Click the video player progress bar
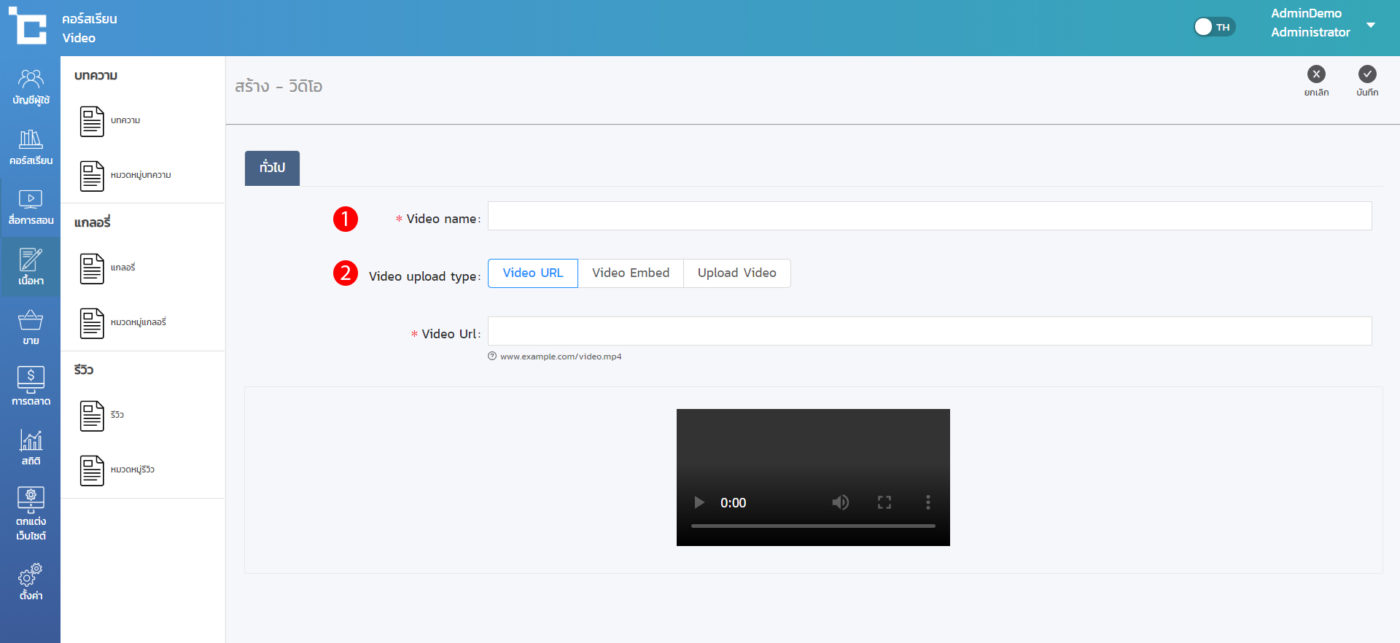The width and height of the screenshot is (1400, 643). tap(812, 525)
